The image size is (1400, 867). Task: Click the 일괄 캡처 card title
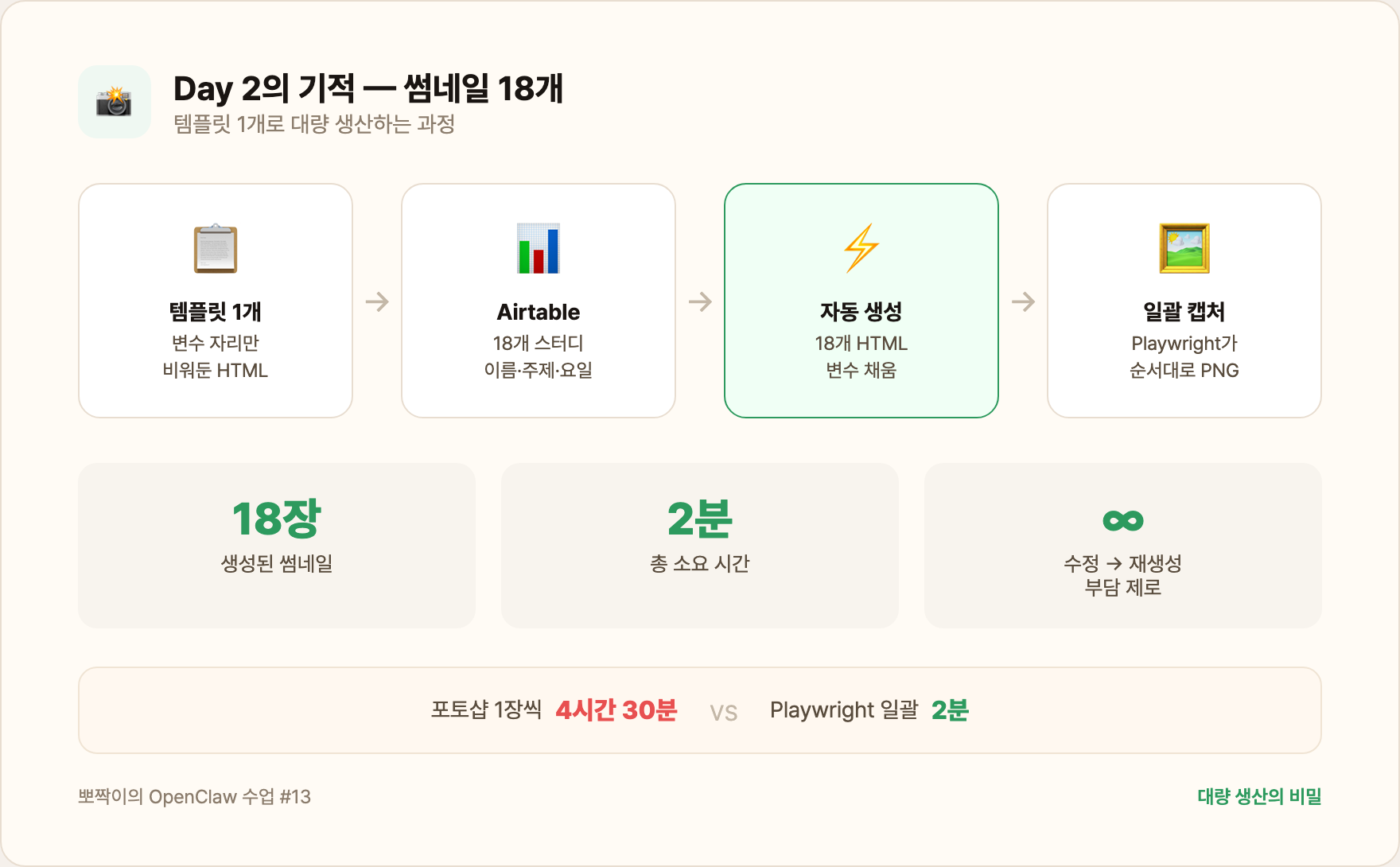coord(1184,312)
